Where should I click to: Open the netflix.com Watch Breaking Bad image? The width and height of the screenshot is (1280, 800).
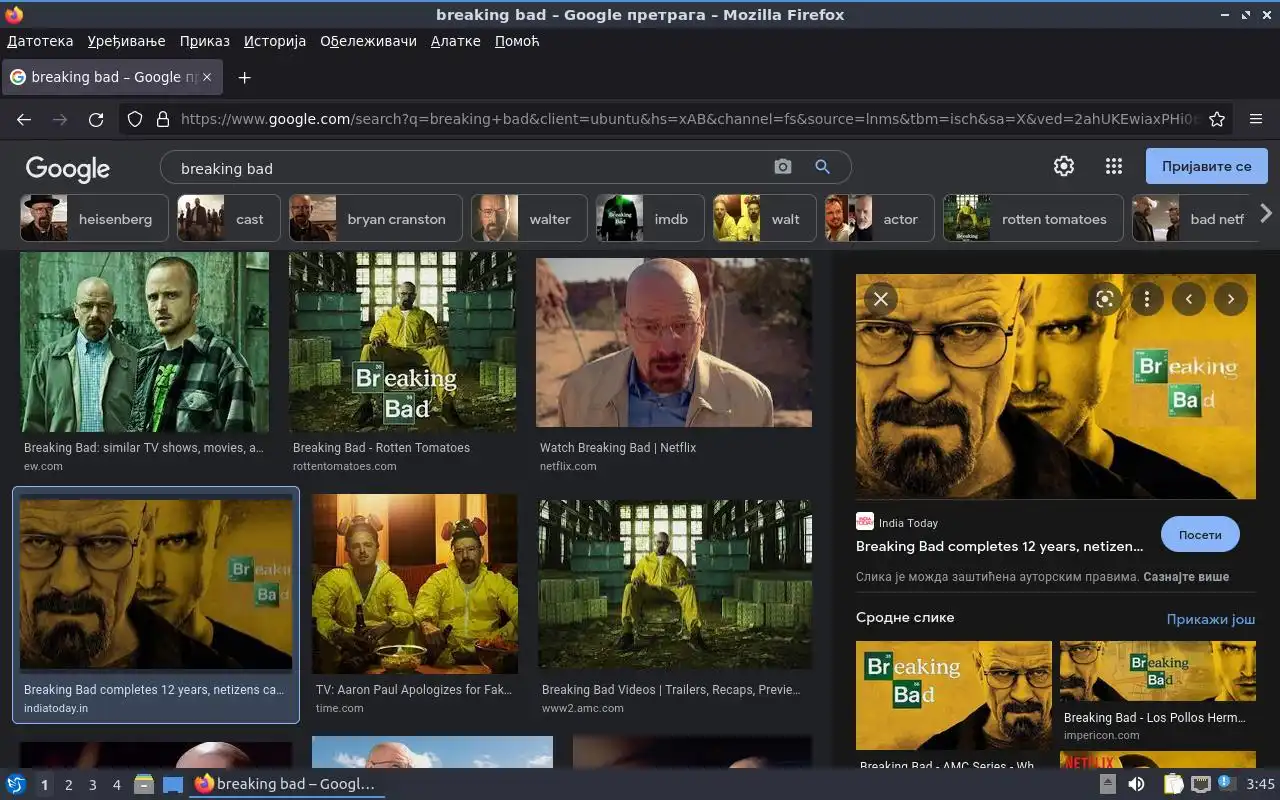674,342
